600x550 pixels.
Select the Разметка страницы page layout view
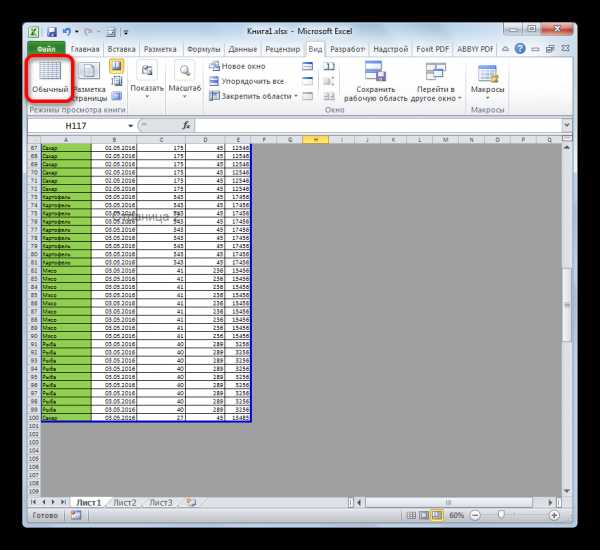(x=89, y=82)
